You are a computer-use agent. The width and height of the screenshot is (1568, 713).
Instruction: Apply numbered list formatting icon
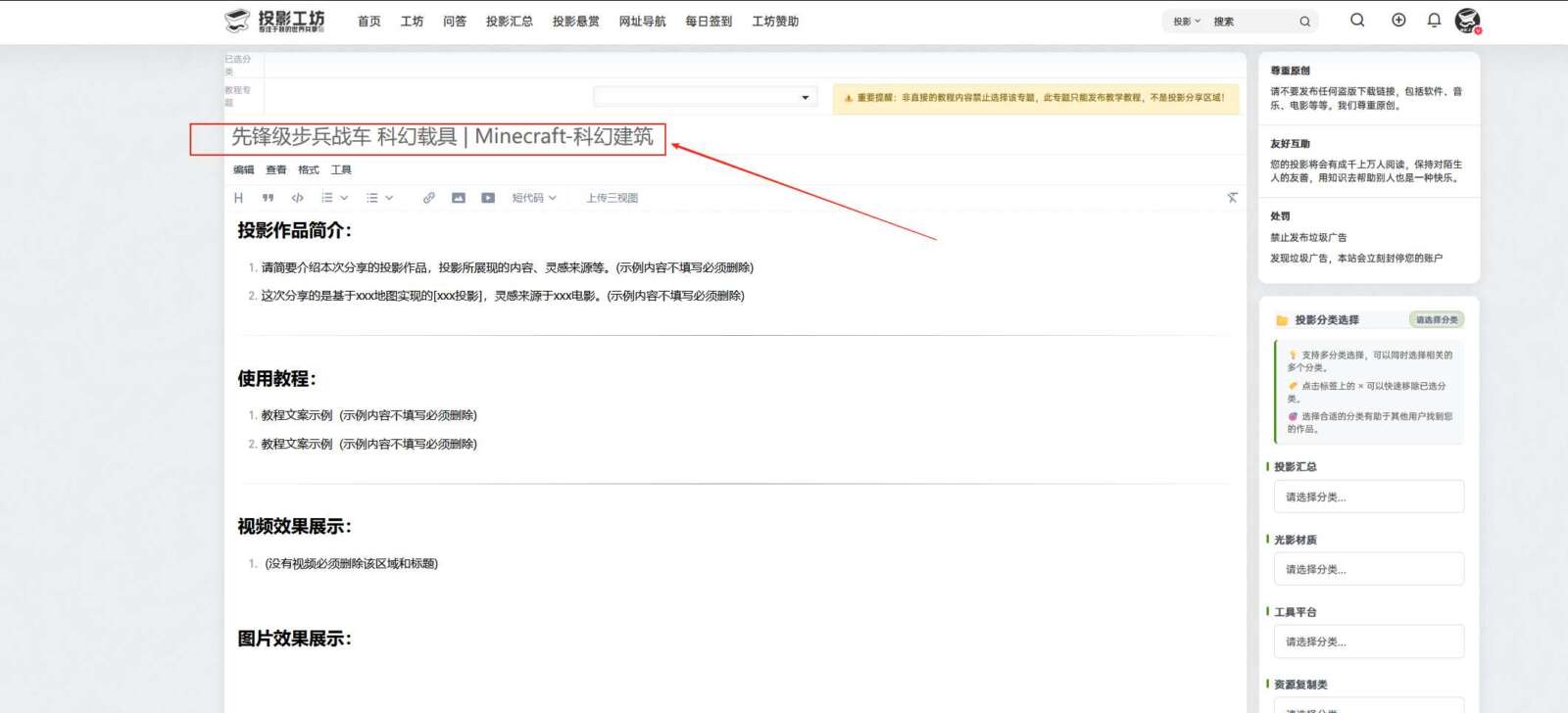327,198
